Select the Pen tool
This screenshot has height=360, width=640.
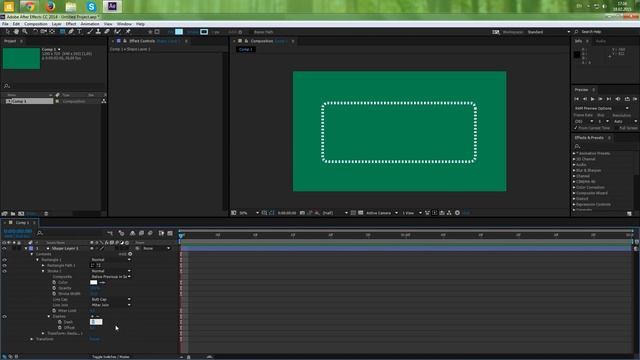click(71, 31)
